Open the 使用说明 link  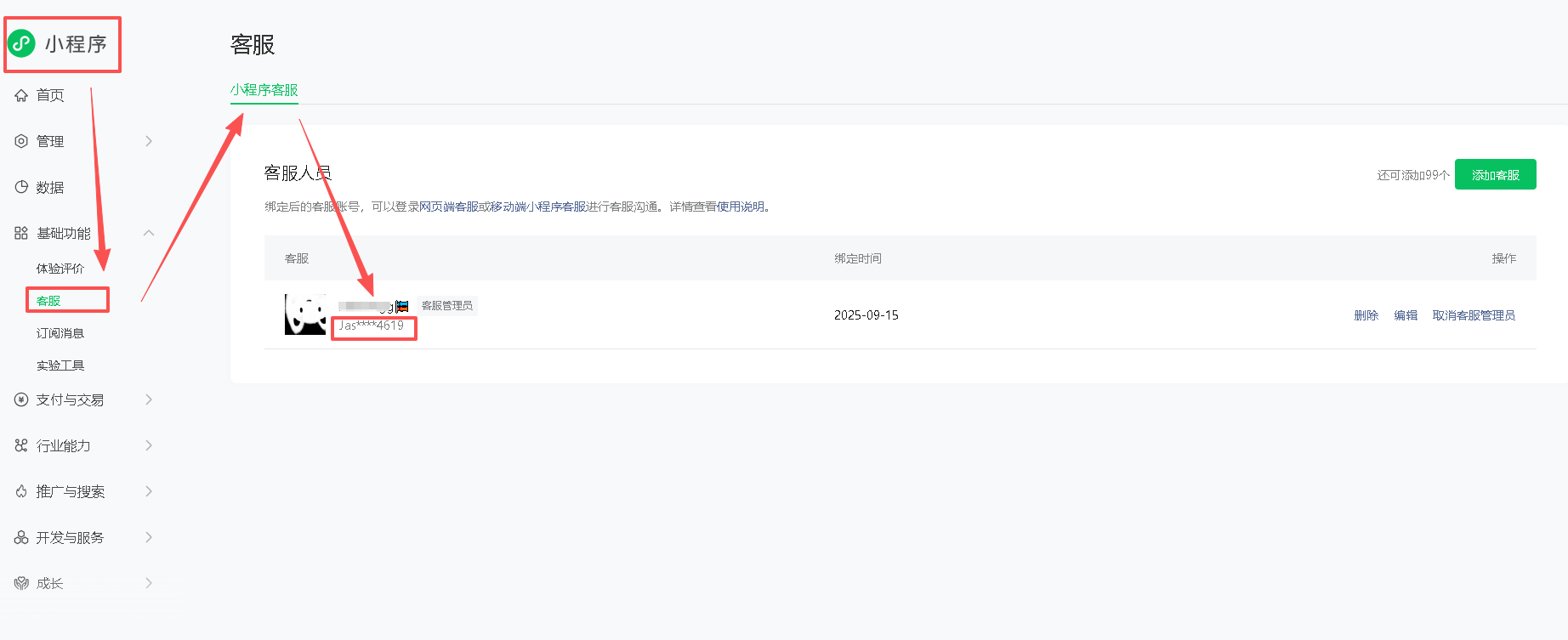click(x=740, y=207)
